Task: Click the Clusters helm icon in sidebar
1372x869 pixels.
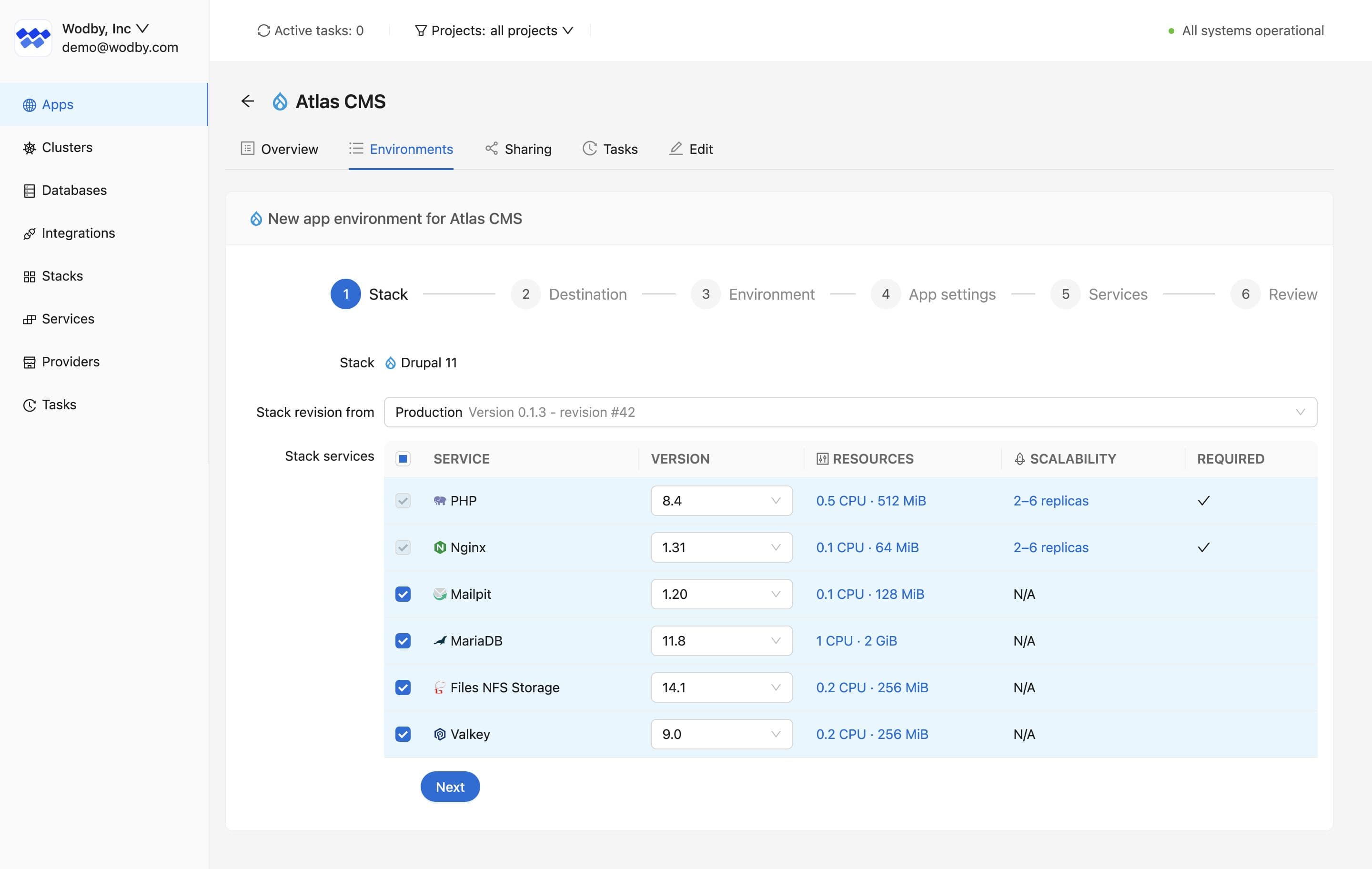Action: [29, 148]
